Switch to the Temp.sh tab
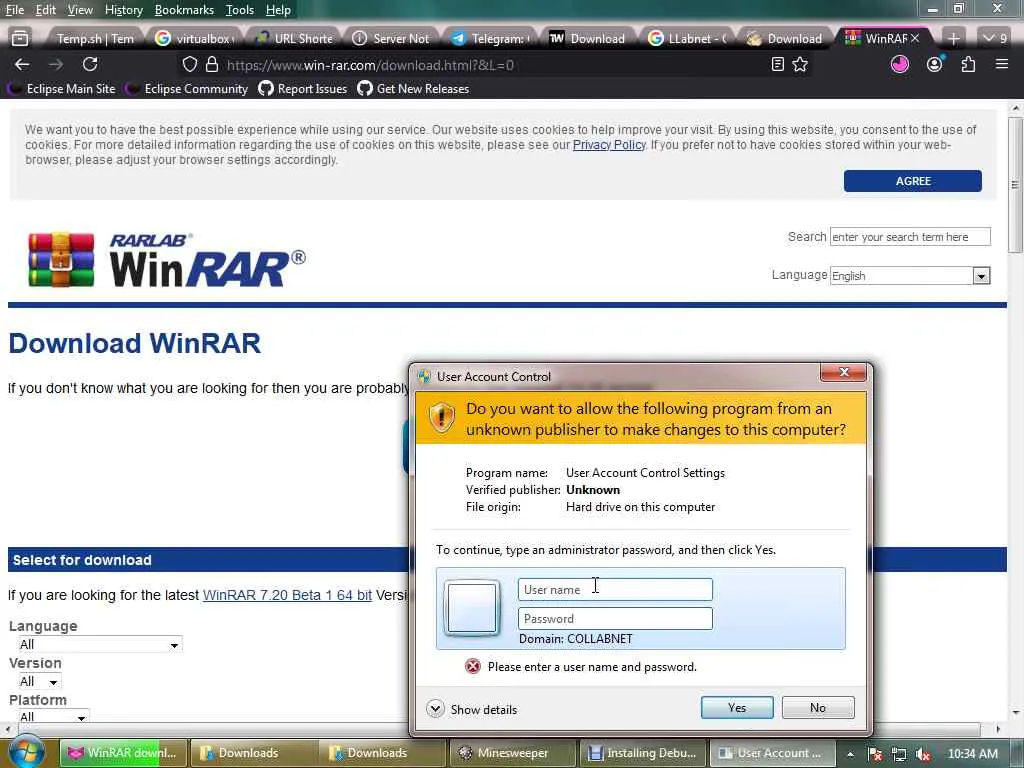Viewport: 1024px width, 768px height. click(95, 39)
